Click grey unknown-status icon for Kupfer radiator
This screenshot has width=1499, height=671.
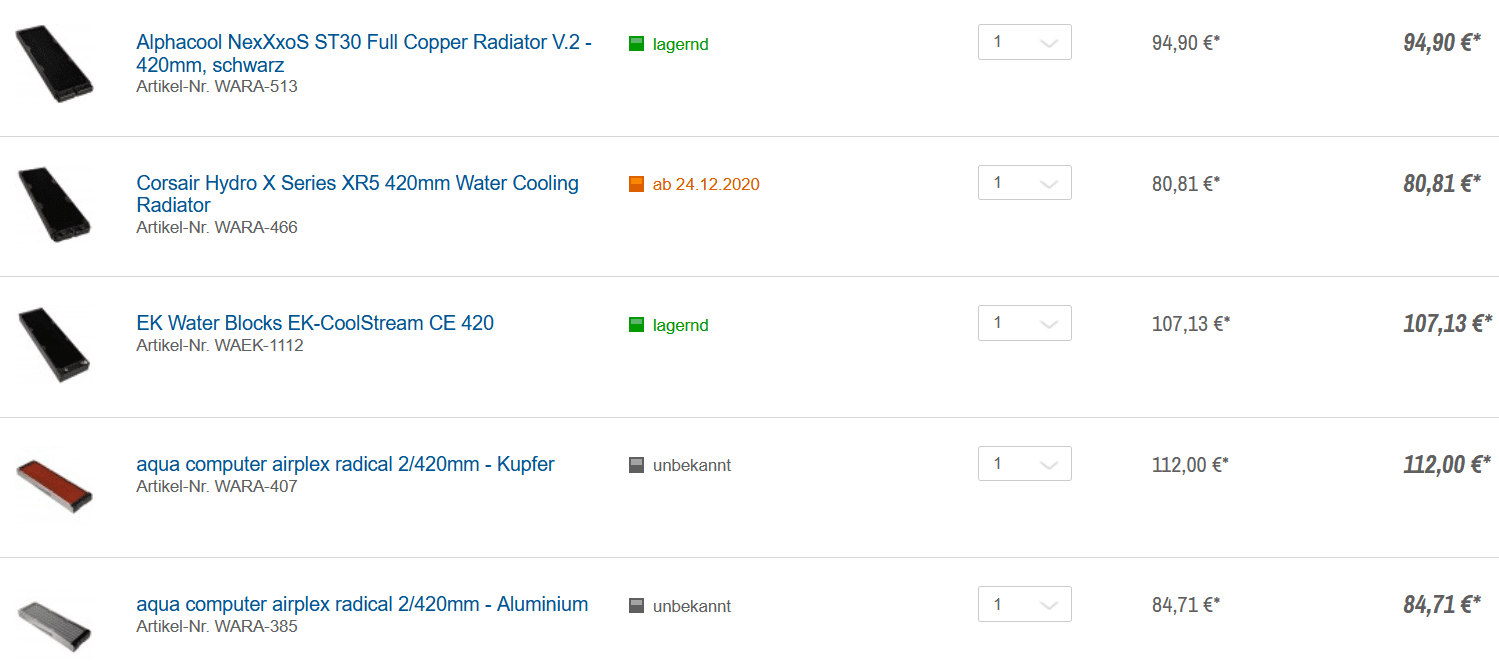[x=636, y=465]
